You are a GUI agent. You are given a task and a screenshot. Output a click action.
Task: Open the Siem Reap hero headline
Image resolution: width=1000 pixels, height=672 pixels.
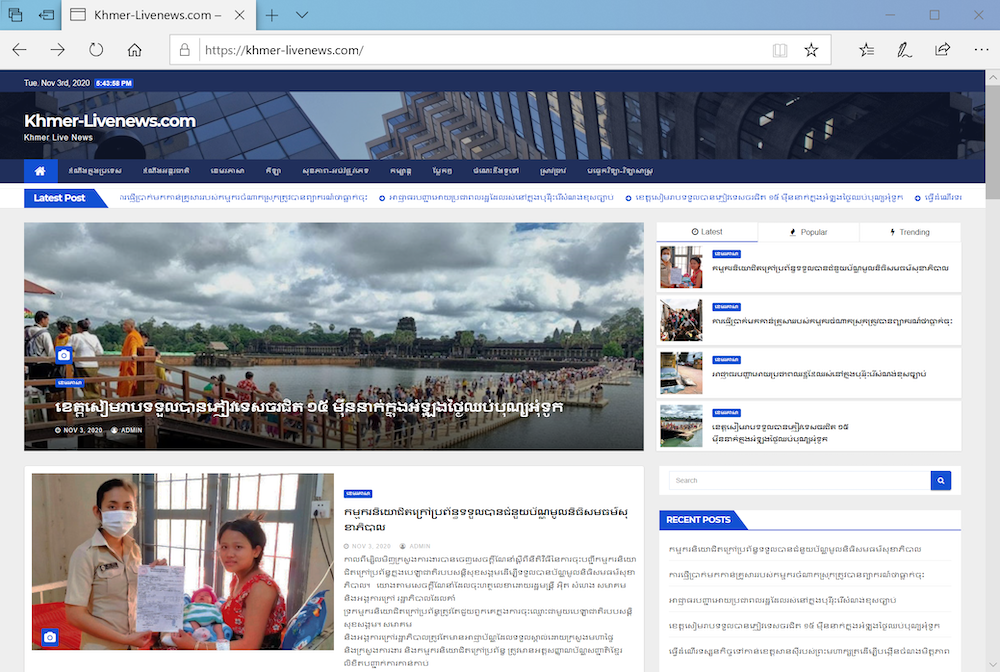coord(309,407)
